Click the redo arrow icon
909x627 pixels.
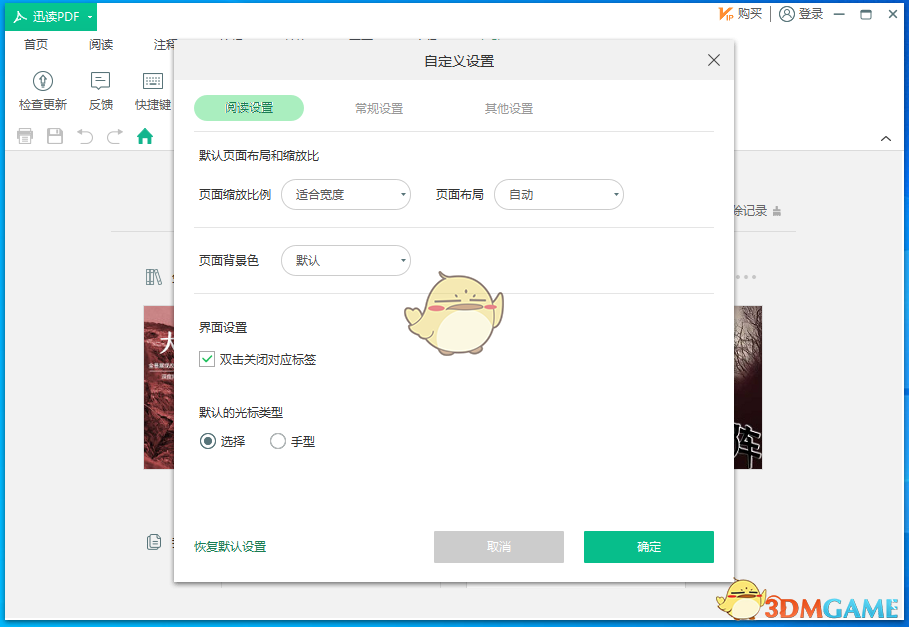(x=115, y=136)
